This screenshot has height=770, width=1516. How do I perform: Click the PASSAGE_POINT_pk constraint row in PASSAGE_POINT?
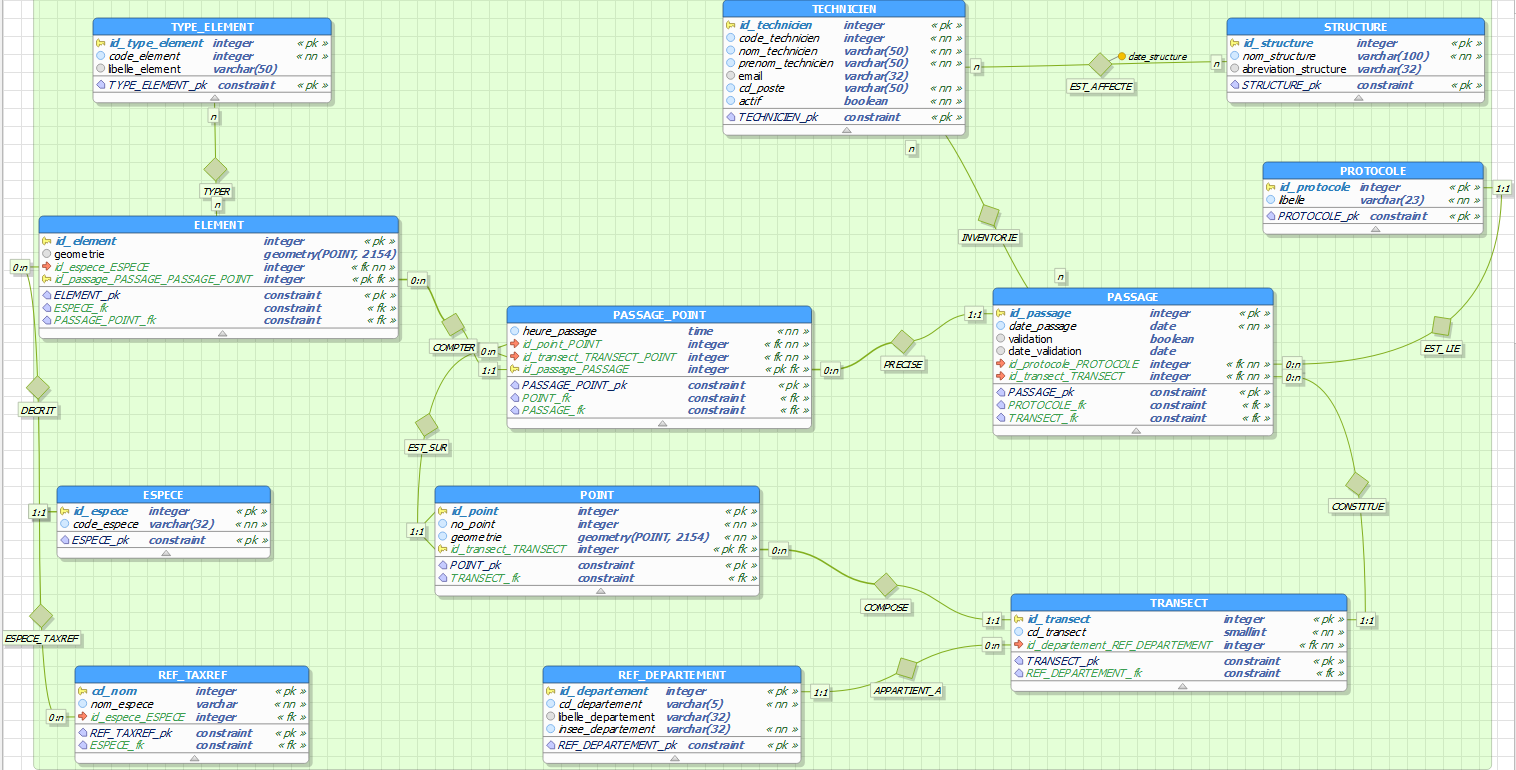point(660,385)
